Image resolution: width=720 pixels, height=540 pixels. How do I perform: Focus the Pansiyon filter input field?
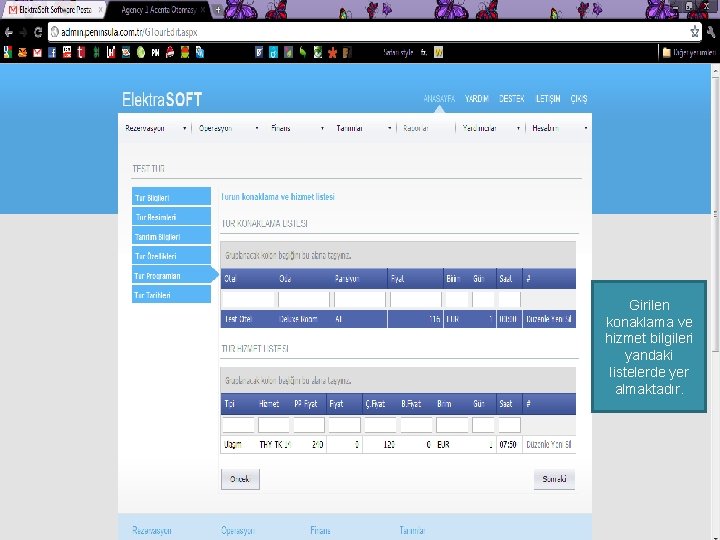(x=360, y=299)
